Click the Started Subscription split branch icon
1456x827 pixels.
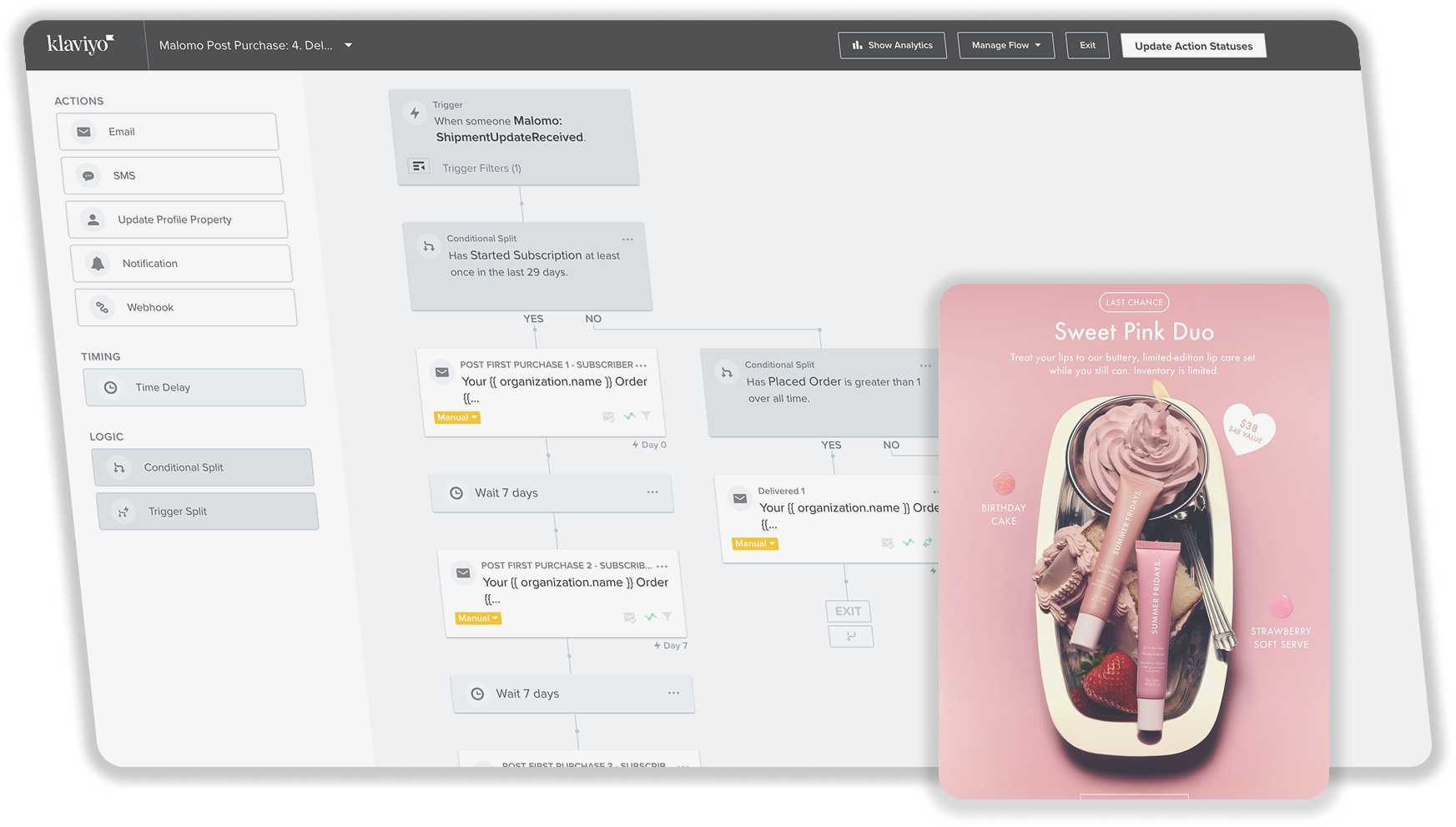click(429, 246)
